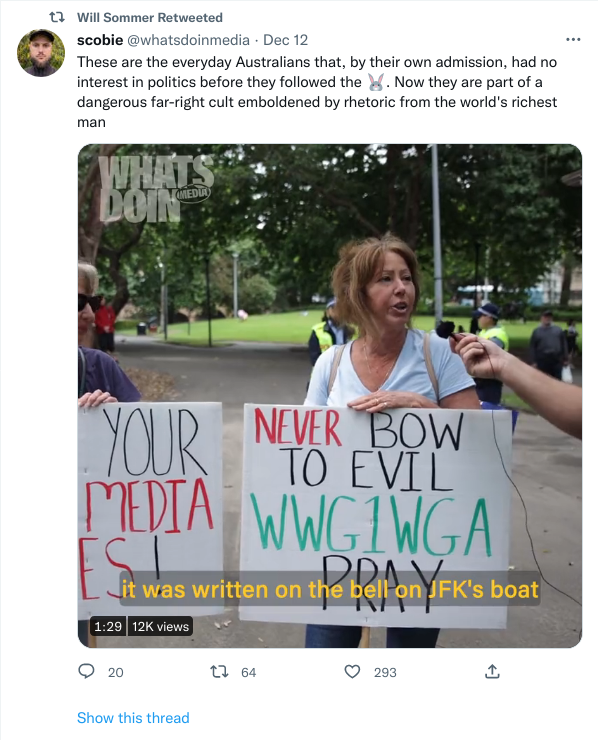Image resolution: width=598 pixels, height=740 pixels.
Task: Open the three-dot more options menu
Action: click(x=573, y=40)
